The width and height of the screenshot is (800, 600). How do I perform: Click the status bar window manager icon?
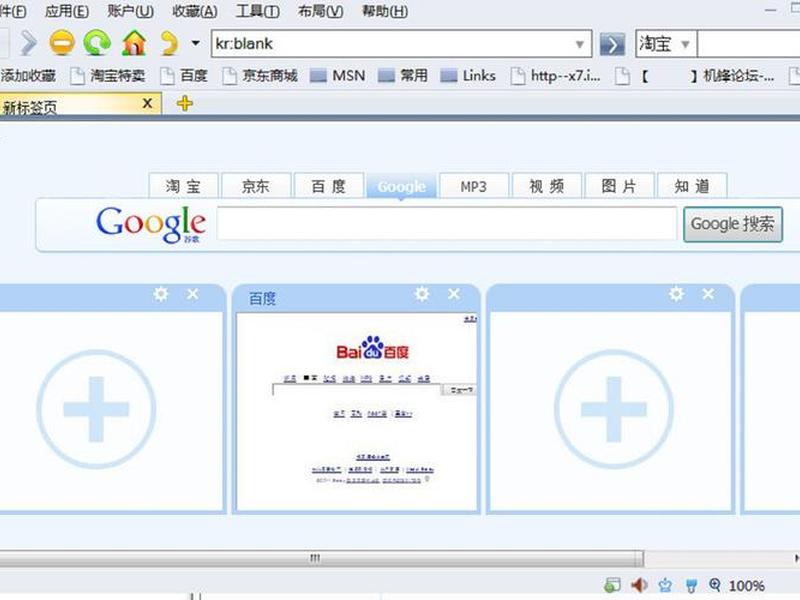(x=612, y=585)
